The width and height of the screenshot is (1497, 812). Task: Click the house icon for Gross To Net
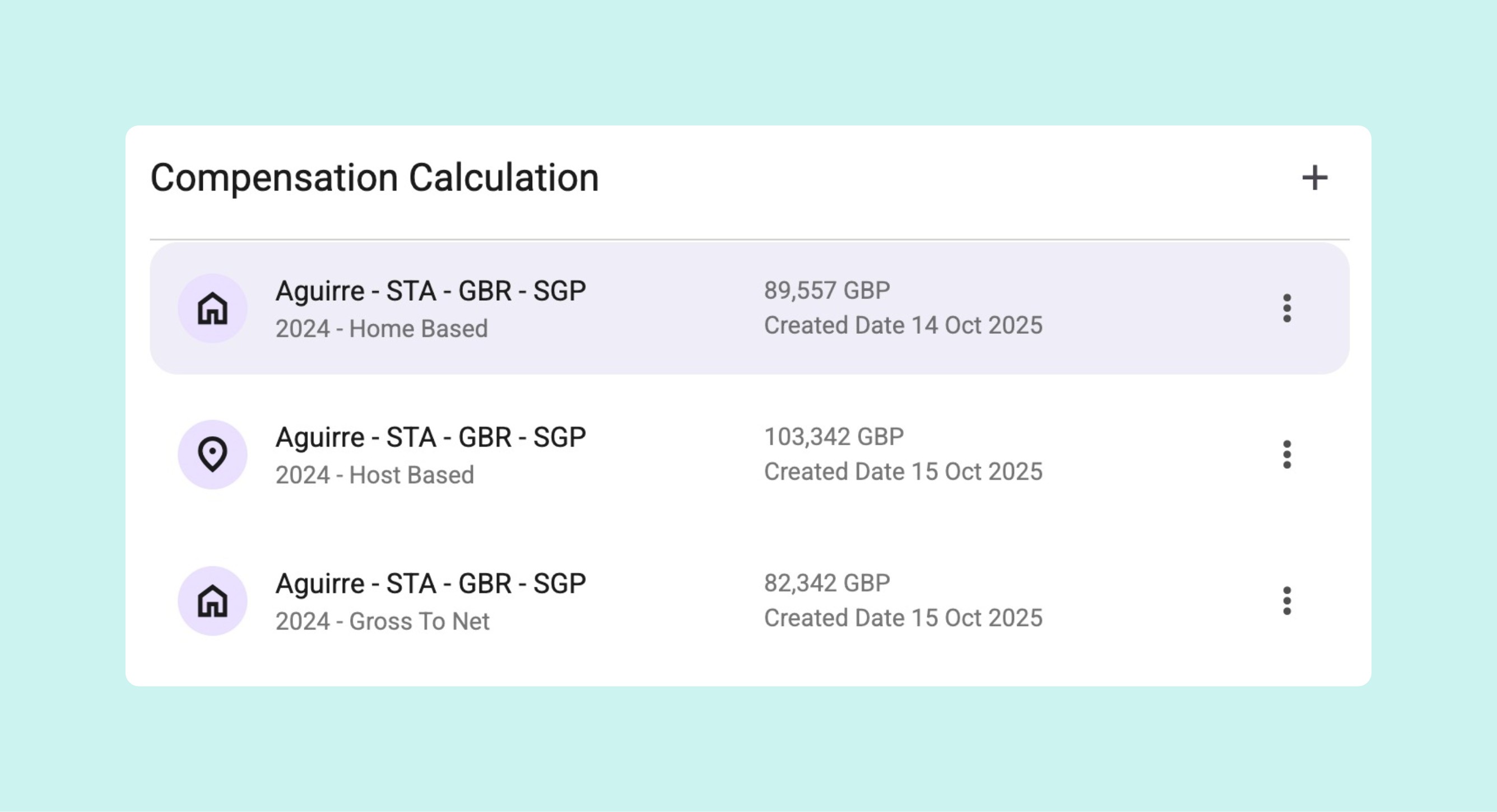(213, 600)
